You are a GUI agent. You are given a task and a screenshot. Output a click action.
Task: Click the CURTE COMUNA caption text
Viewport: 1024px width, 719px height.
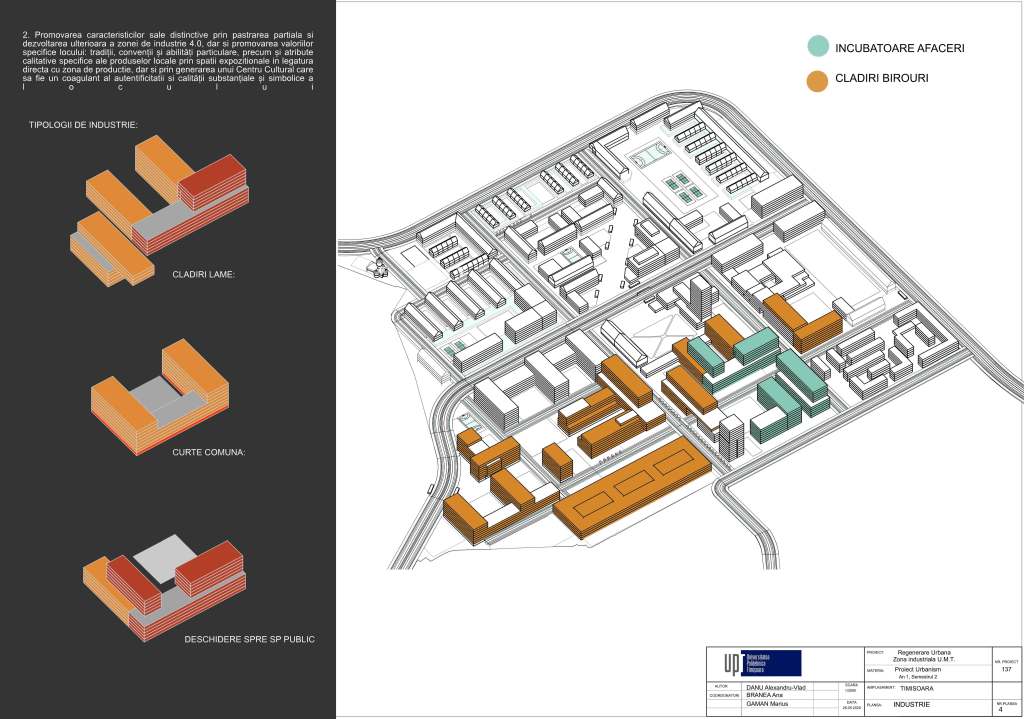pyautogui.click(x=209, y=453)
